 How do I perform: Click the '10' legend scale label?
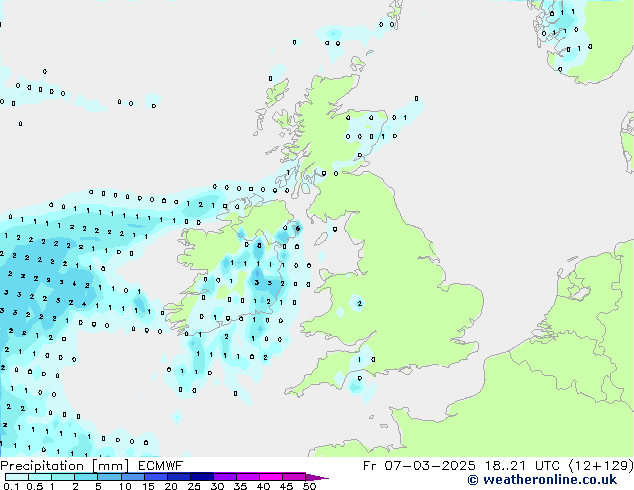coord(125,486)
